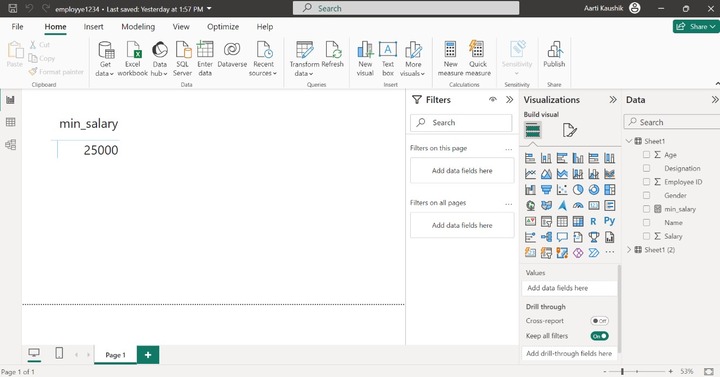Turn off Keep all filters toggle
The width and height of the screenshot is (720, 377).
(600, 336)
